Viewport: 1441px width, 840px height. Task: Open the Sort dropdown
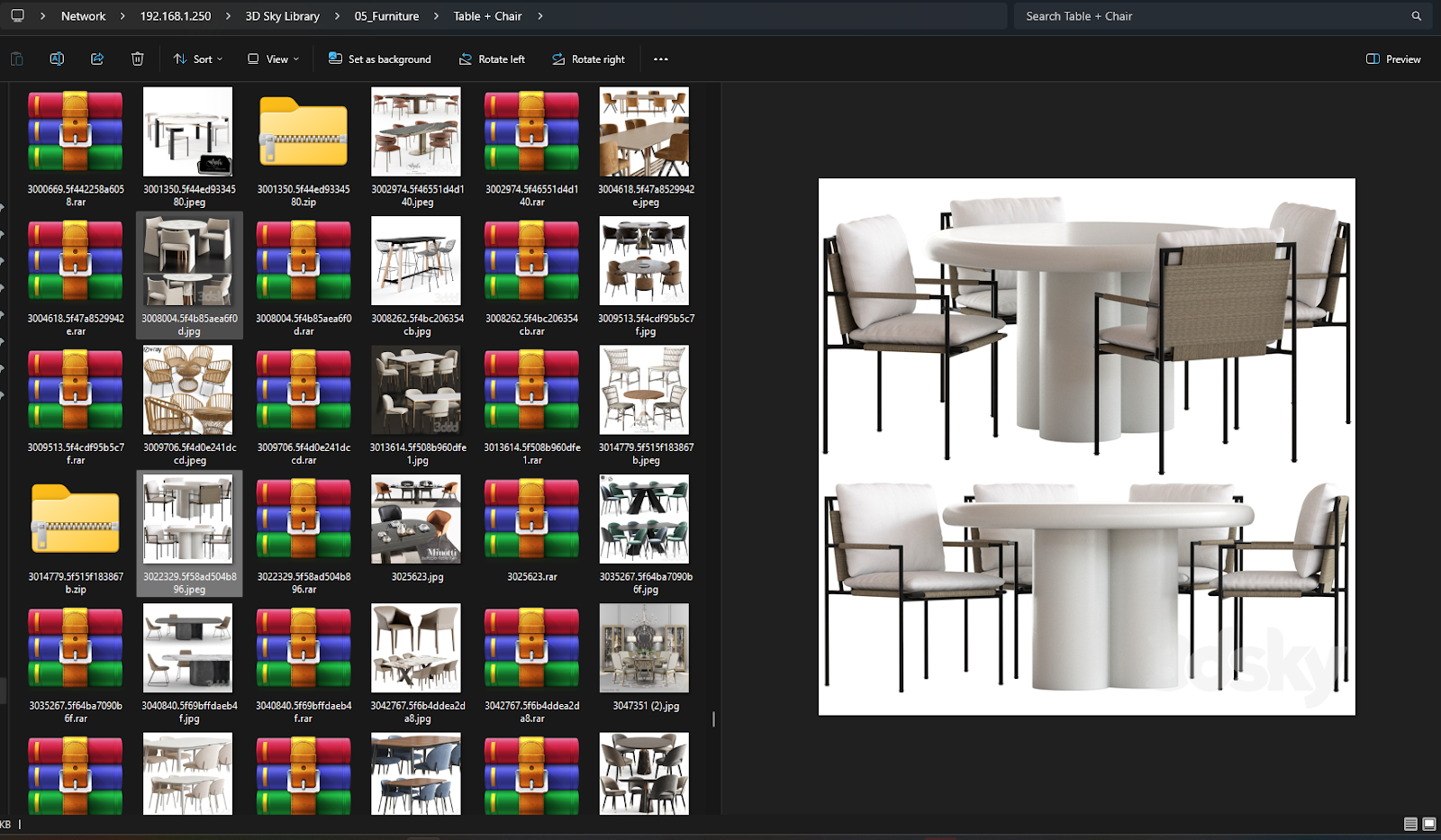(x=198, y=59)
